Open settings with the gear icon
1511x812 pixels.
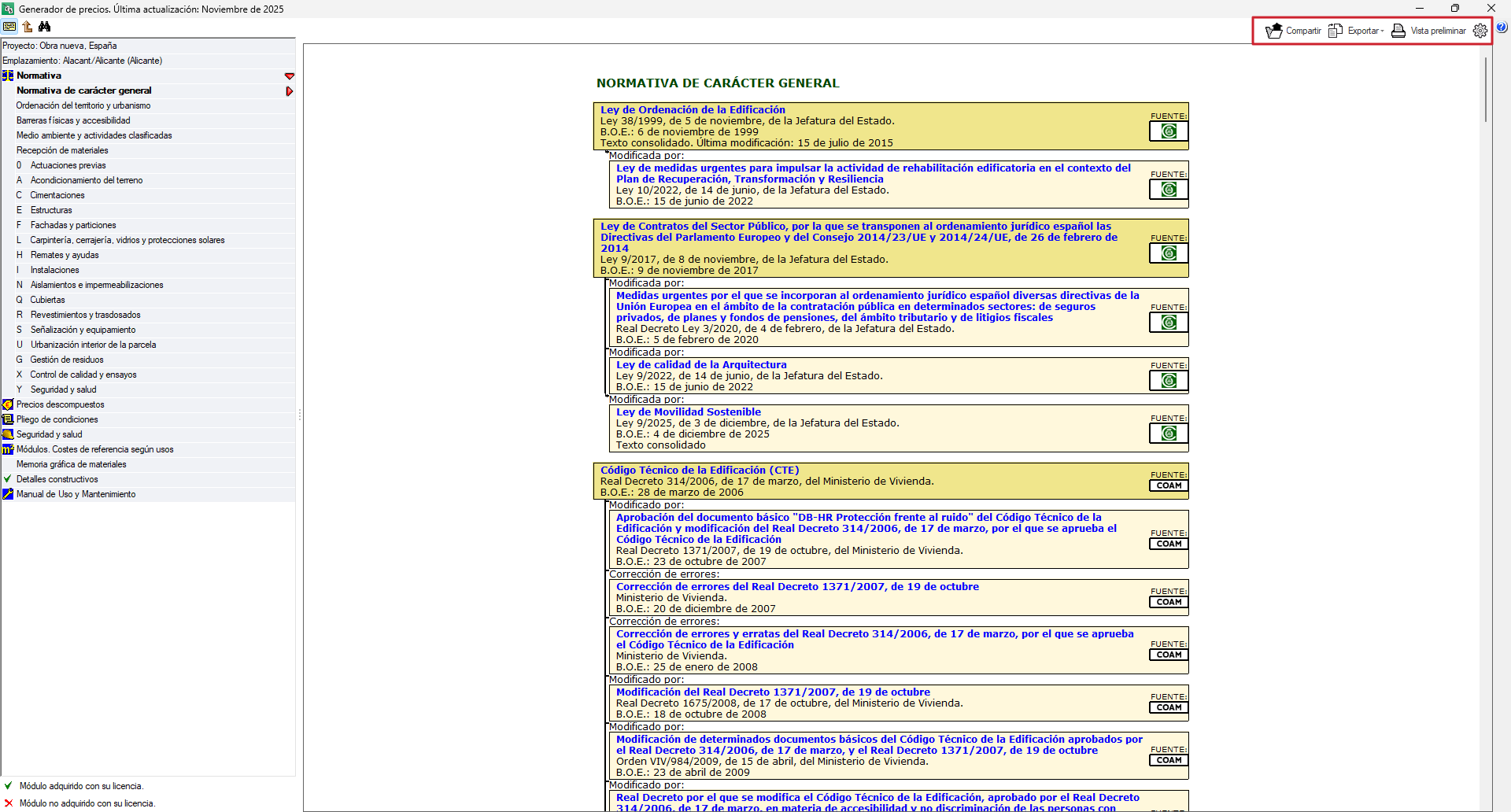[x=1480, y=31]
